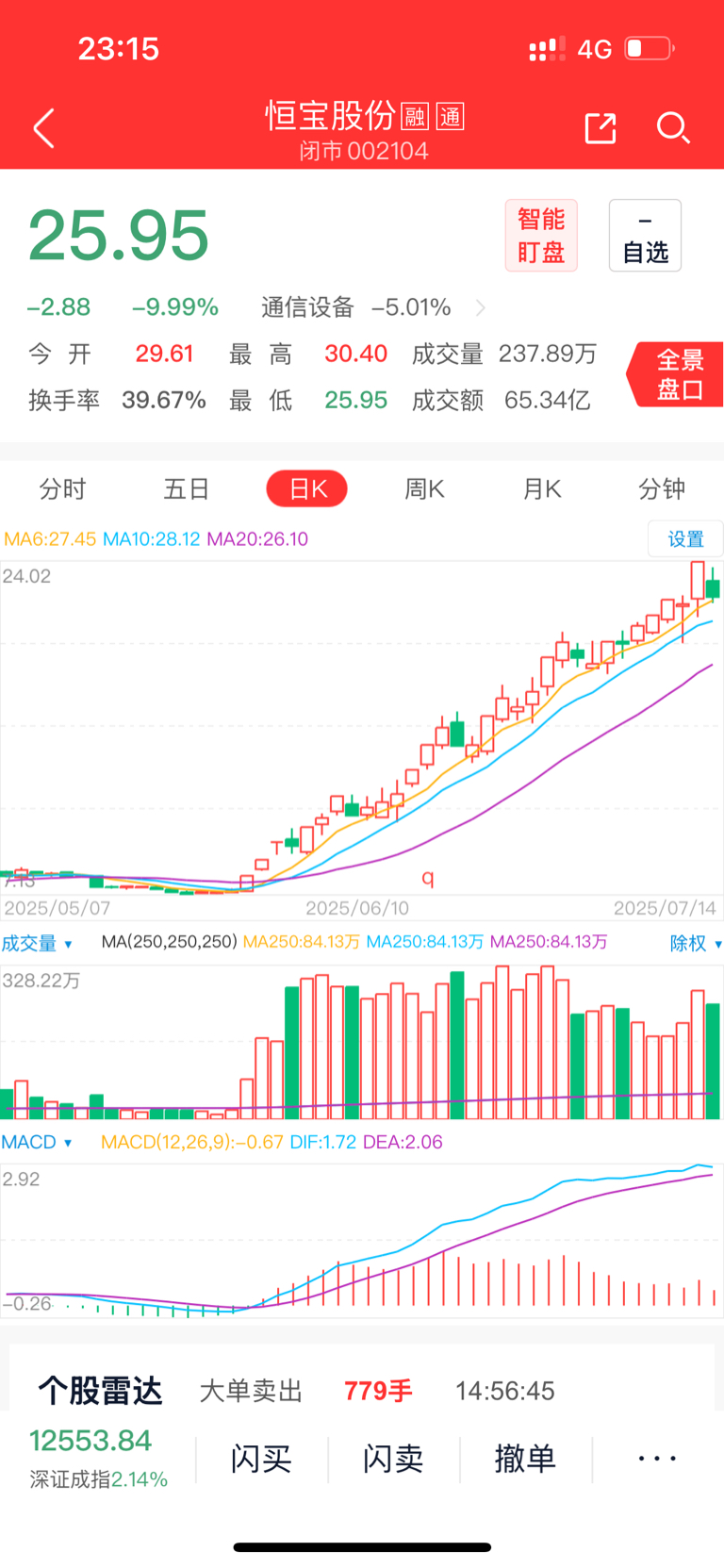724x1568 pixels.
Task: Tap the 闪卖 quick sell button
Action: coord(393,1459)
